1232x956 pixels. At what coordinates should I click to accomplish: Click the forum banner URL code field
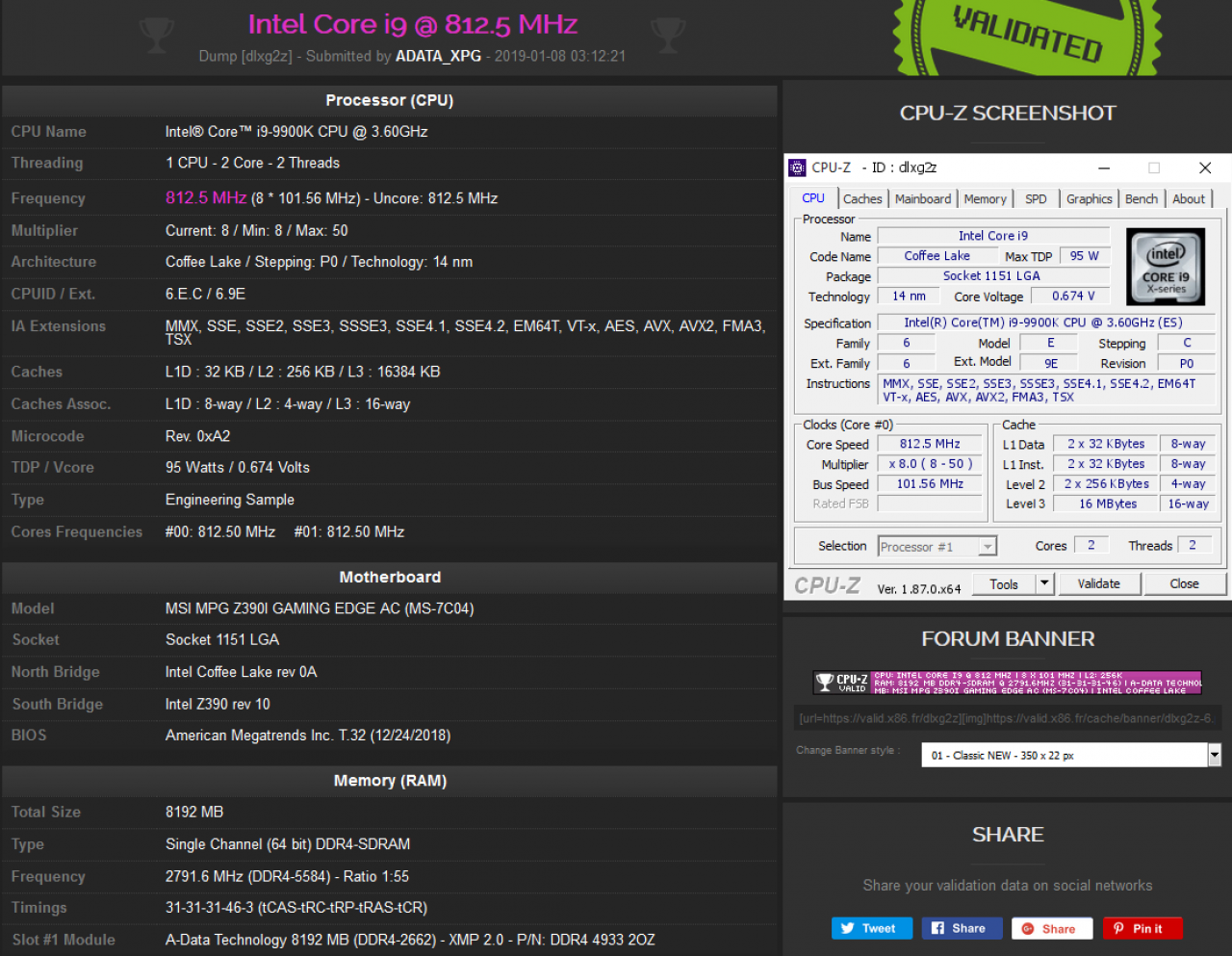point(1008,718)
